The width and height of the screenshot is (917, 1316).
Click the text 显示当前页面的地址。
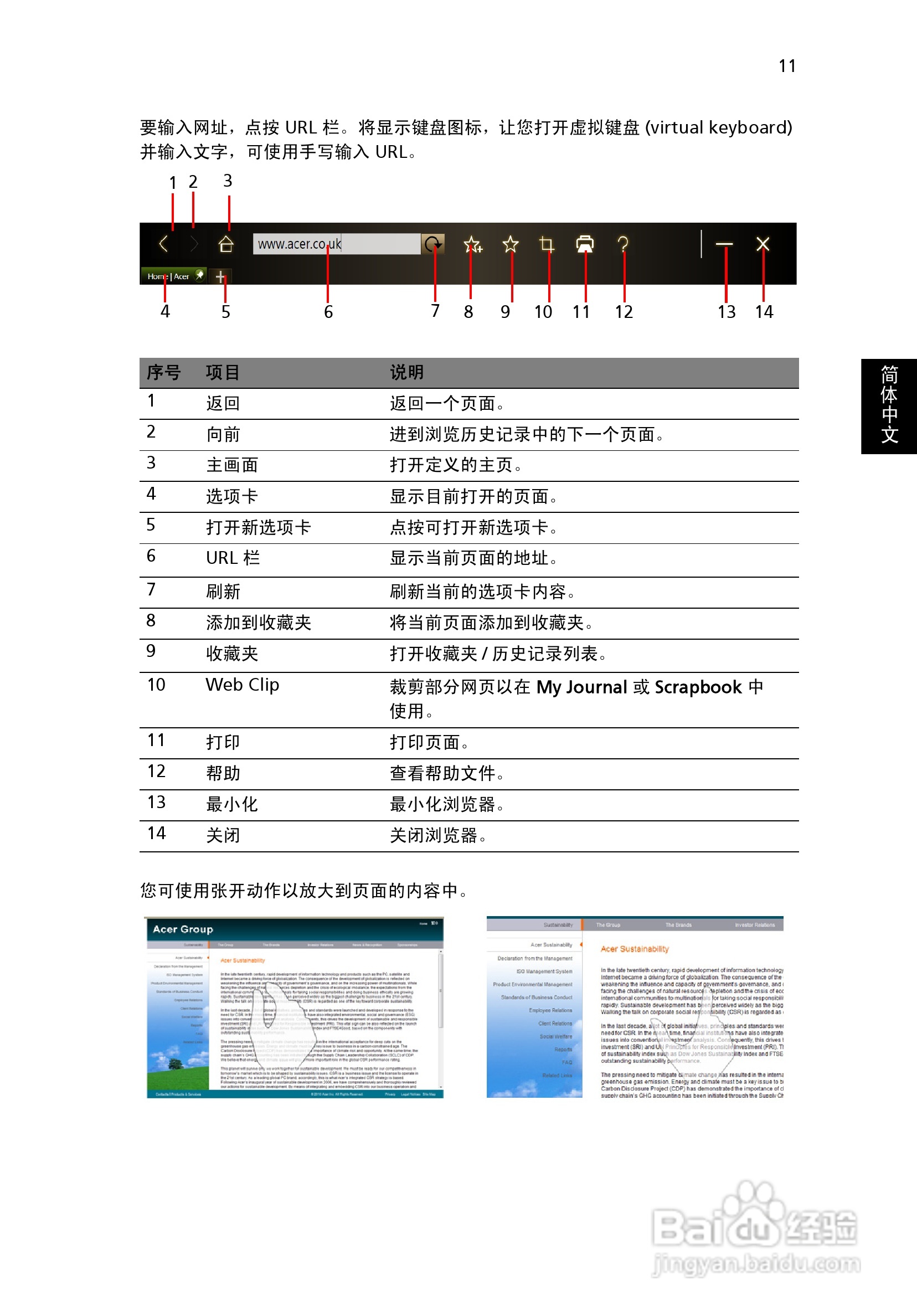coord(475,558)
